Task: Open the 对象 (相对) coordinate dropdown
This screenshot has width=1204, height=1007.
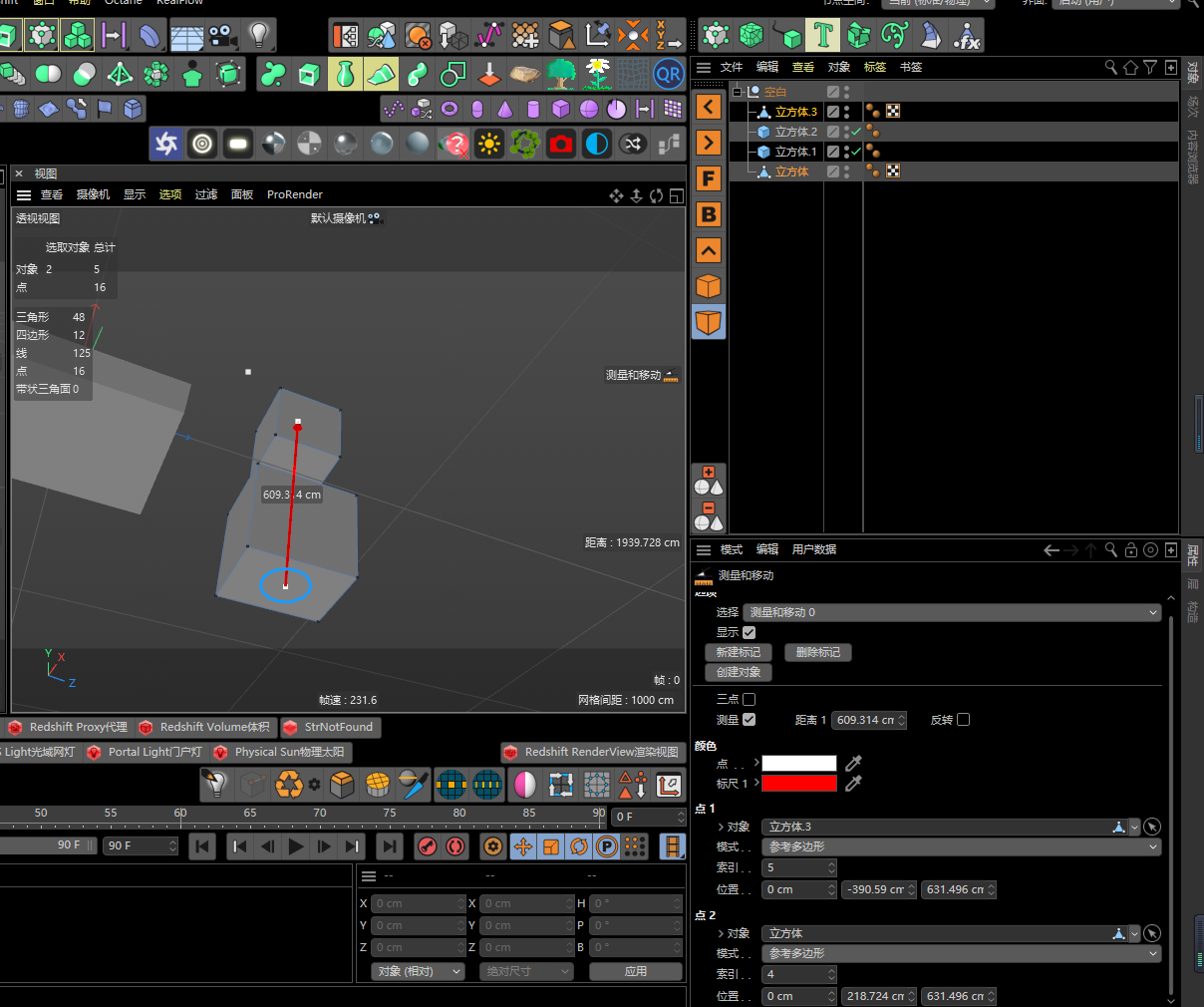Action: 419,971
